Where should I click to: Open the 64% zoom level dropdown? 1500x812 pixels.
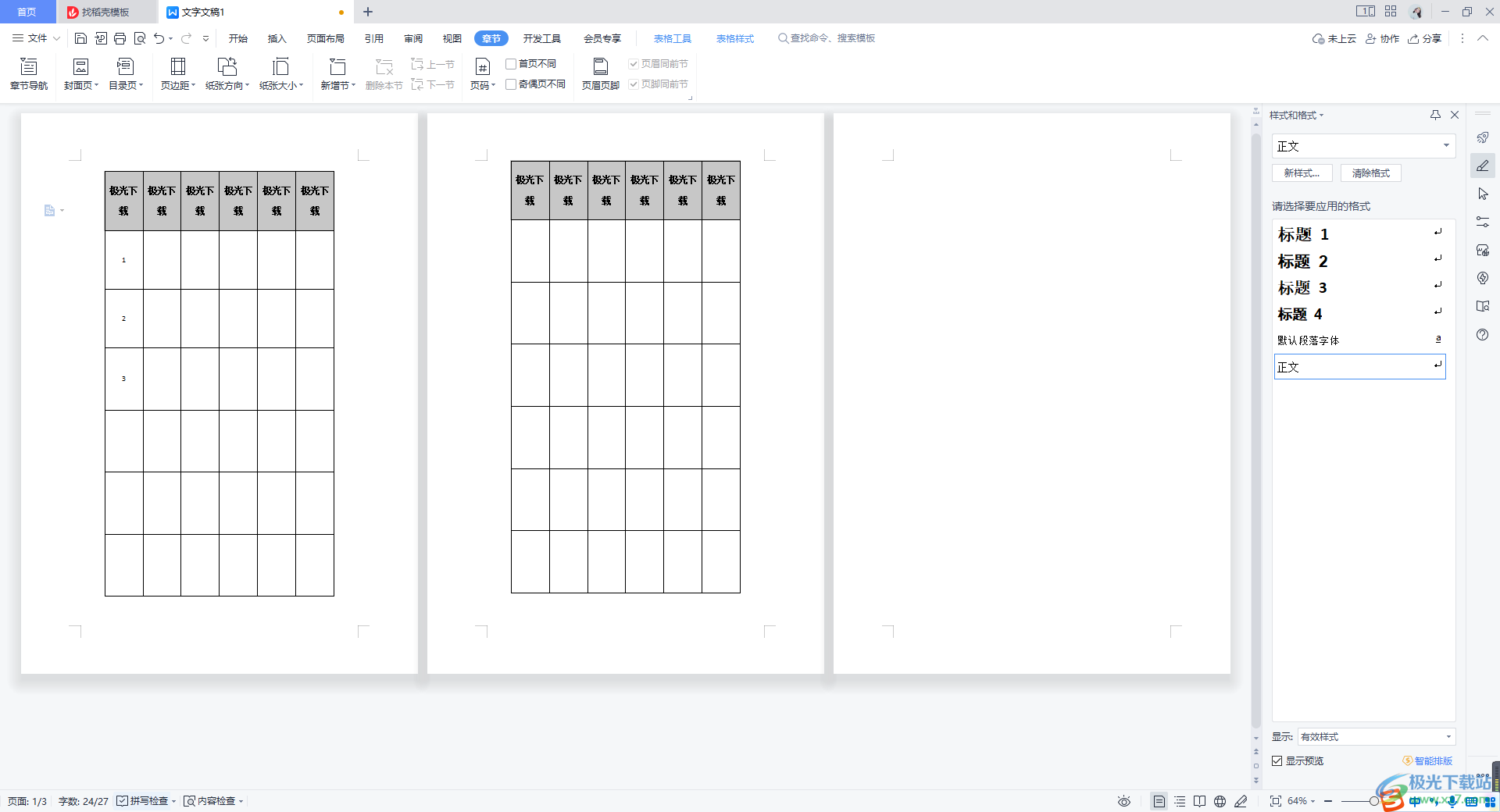point(1302,801)
